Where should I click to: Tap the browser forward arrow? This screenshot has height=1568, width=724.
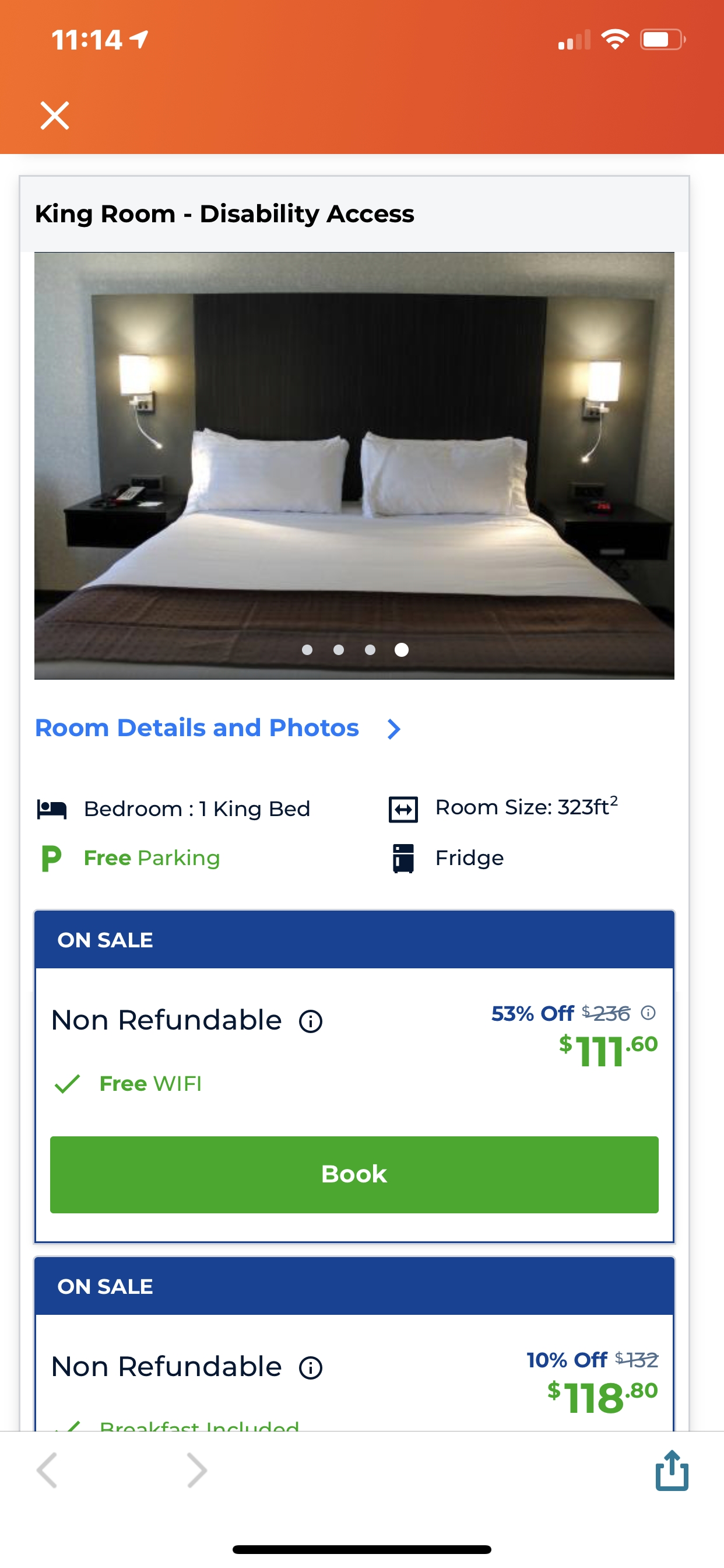(196, 1471)
